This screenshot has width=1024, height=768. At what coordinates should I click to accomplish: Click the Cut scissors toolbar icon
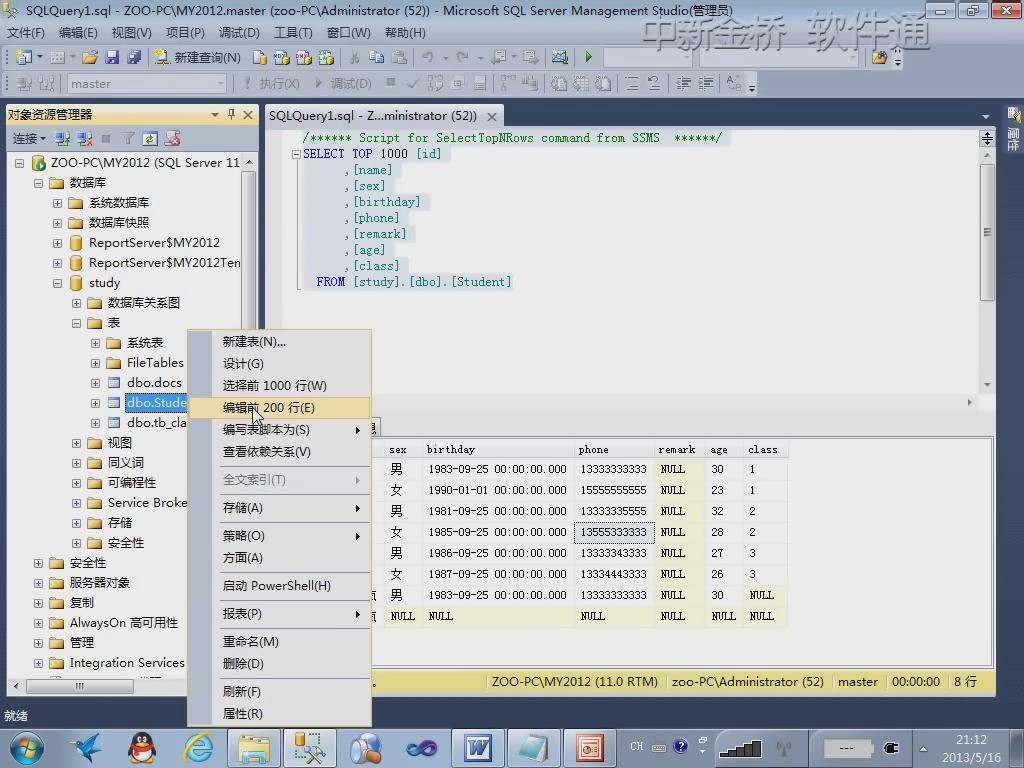click(x=355, y=57)
